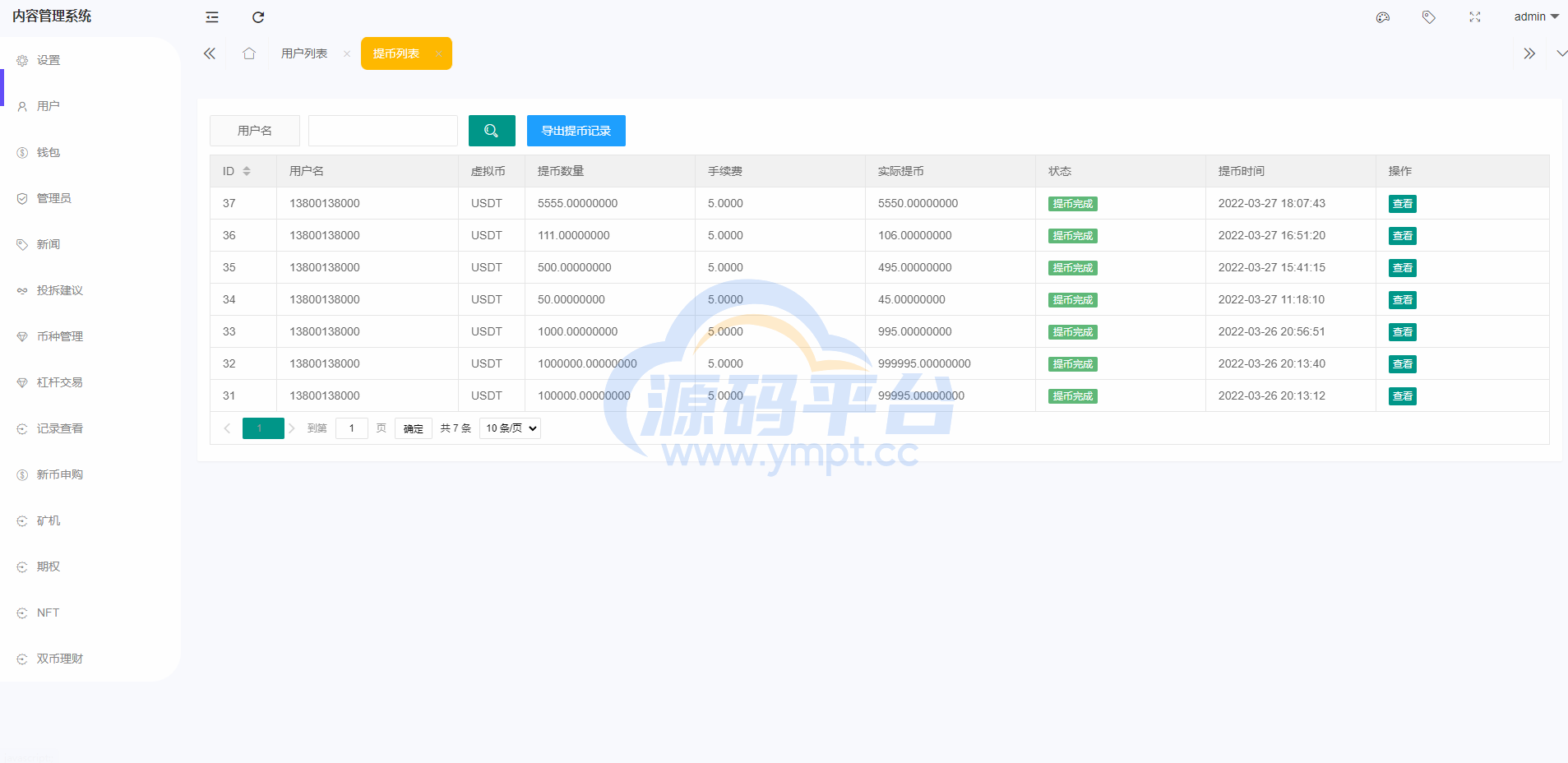Close the 用户列表 tab
Image resolution: width=1568 pixels, height=763 pixels.
coord(347,53)
